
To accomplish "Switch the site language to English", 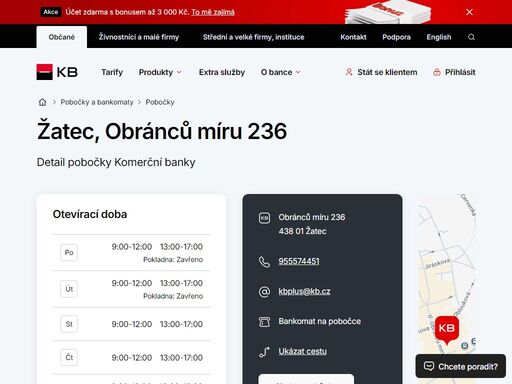I will coord(439,37).
